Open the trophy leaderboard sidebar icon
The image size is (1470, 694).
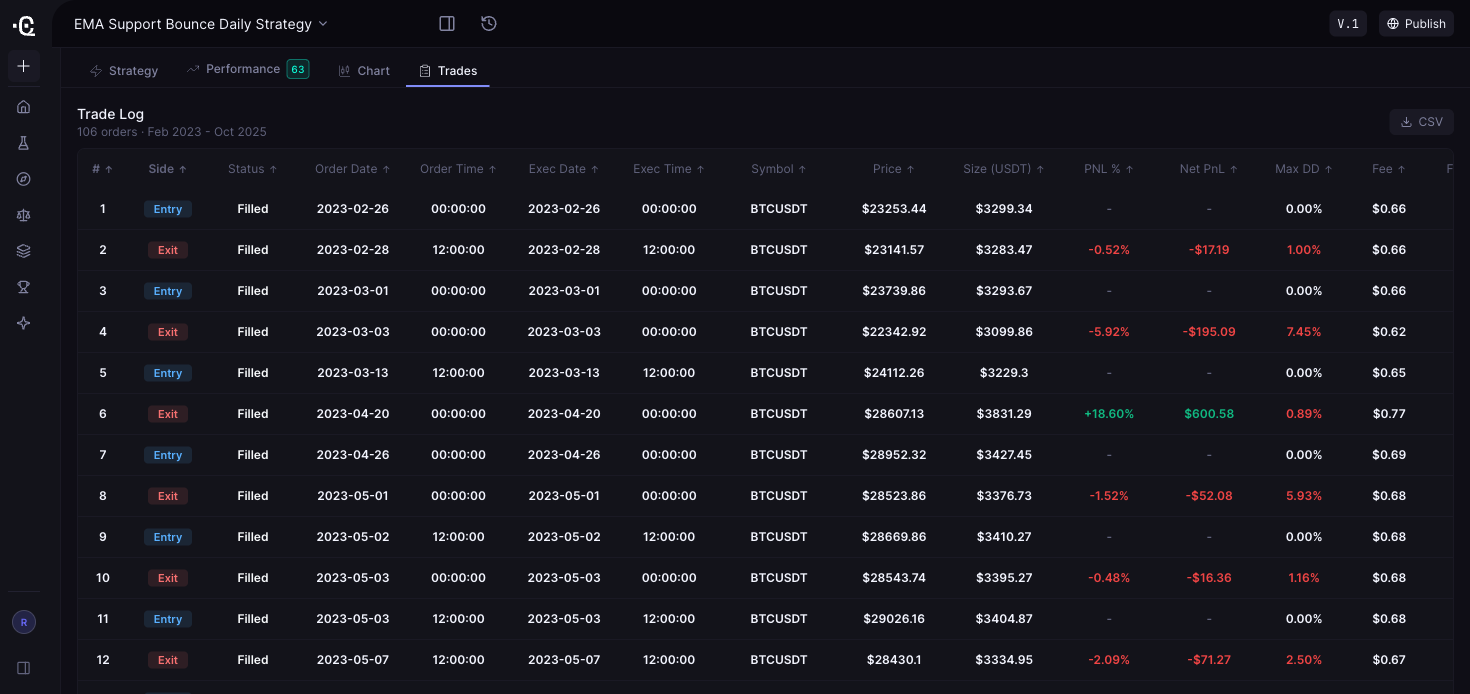(24, 287)
